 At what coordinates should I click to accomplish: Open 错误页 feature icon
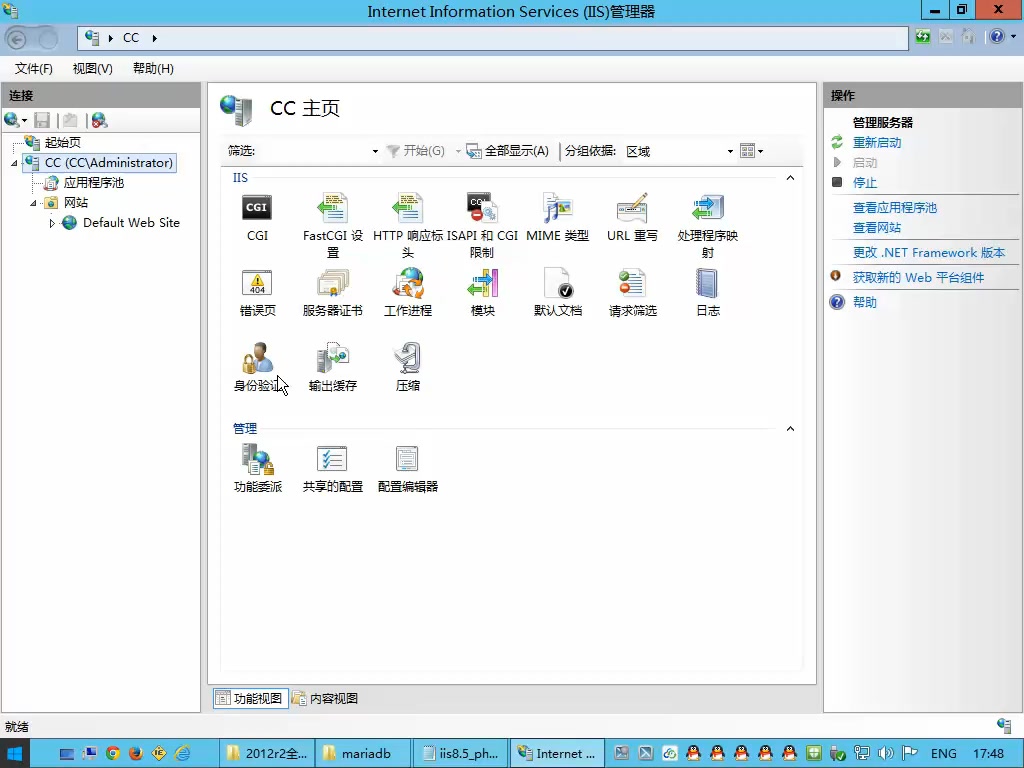[x=257, y=293]
